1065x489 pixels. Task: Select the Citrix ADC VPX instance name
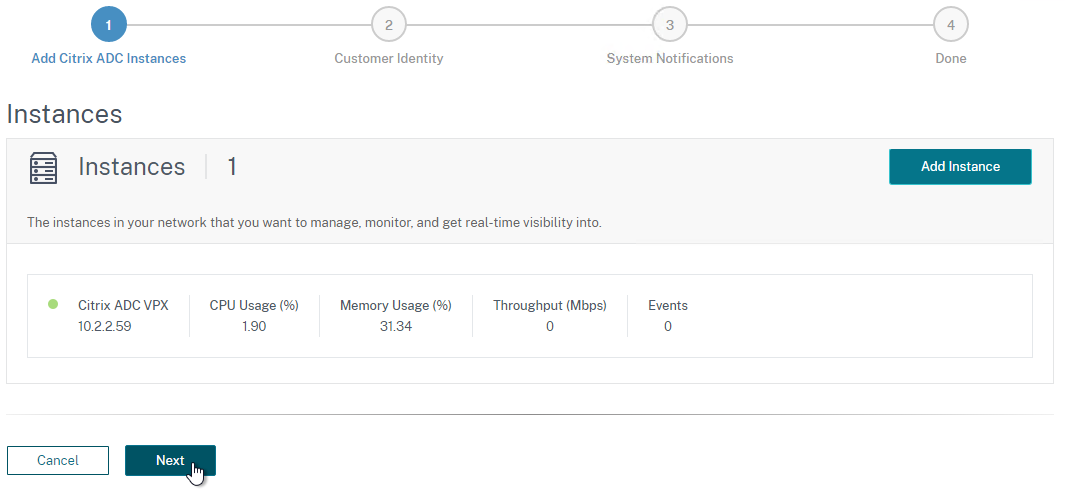point(123,306)
